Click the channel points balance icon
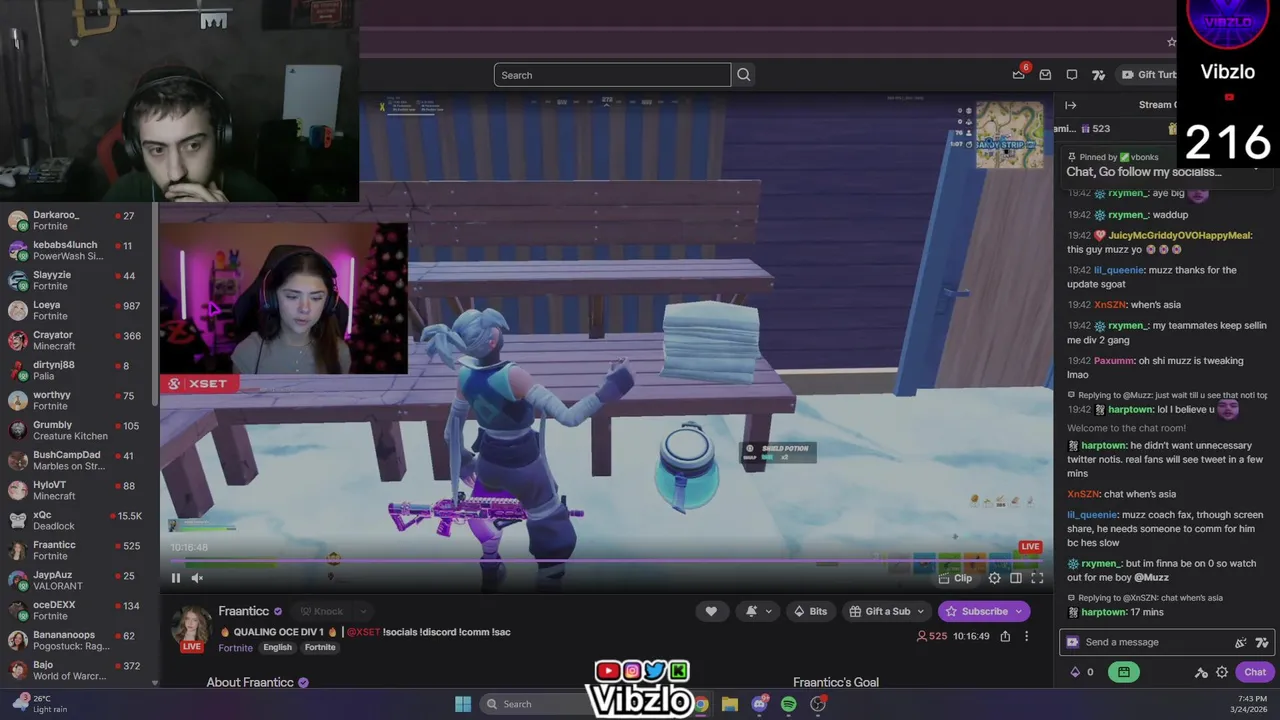Viewport: 1280px width, 720px height. 1081,672
